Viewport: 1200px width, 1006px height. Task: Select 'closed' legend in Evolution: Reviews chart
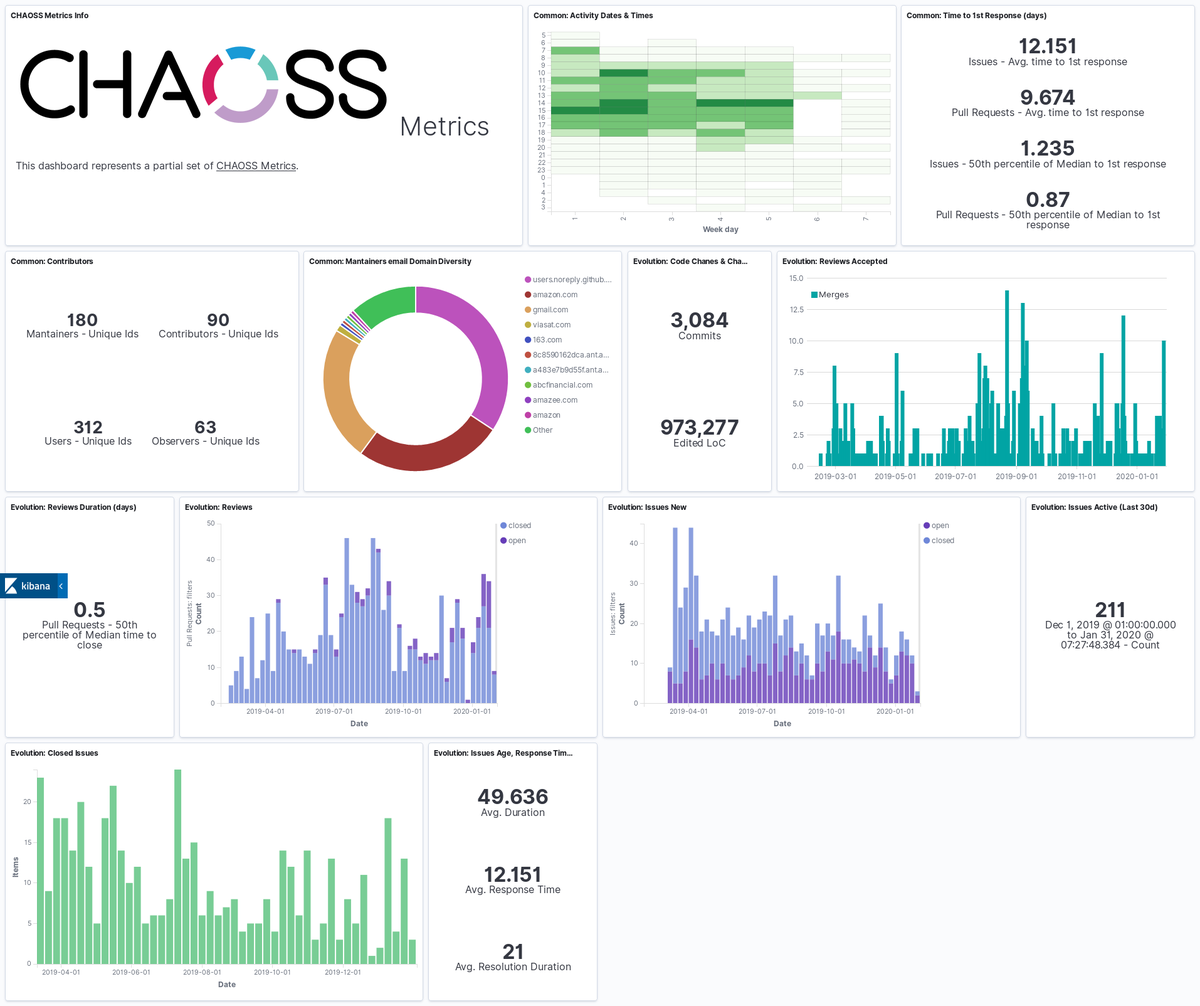pyautogui.click(x=514, y=525)
